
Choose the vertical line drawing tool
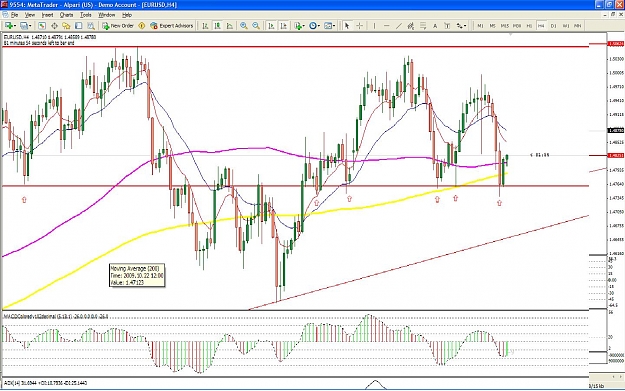[x=374, y=26]
